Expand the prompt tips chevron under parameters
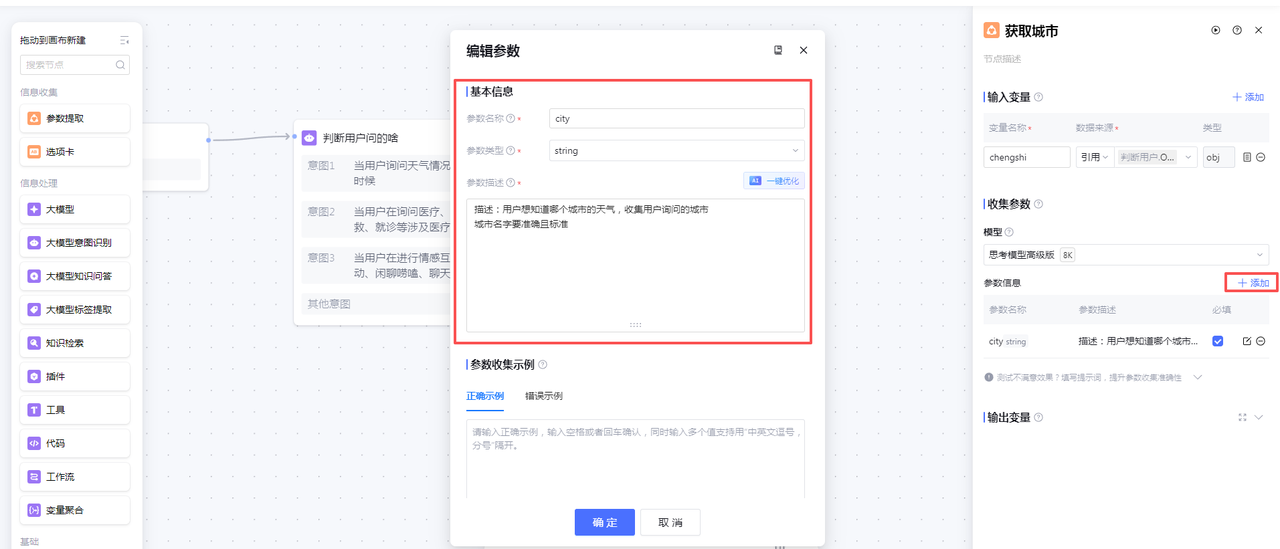The image size is (1280, 549). [x=1198, y=377]
